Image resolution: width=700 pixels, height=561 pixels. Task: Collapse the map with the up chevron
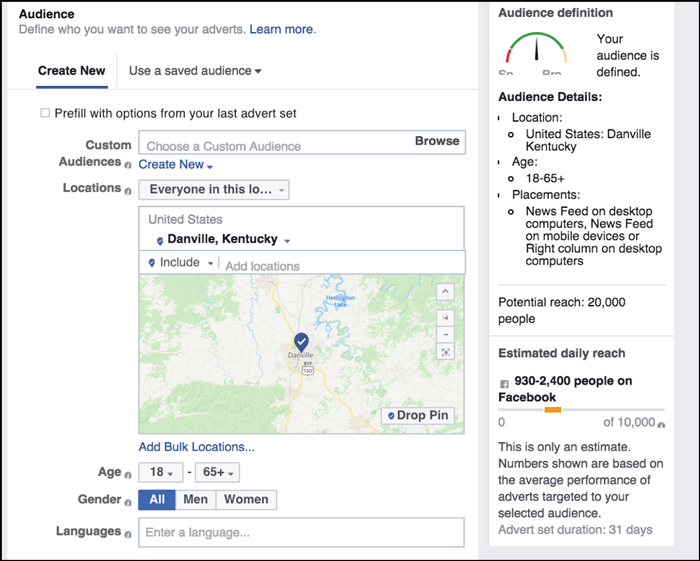pos(445,292)
